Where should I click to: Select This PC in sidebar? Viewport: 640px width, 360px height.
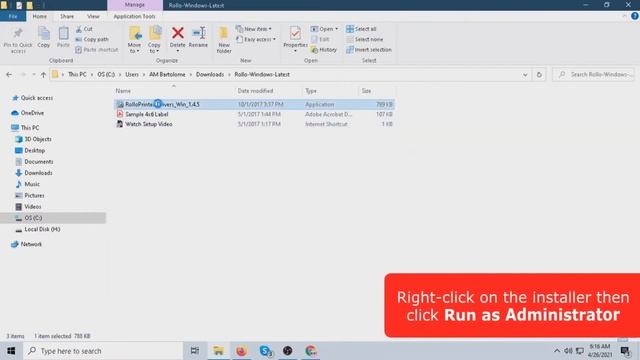(25, 128)
